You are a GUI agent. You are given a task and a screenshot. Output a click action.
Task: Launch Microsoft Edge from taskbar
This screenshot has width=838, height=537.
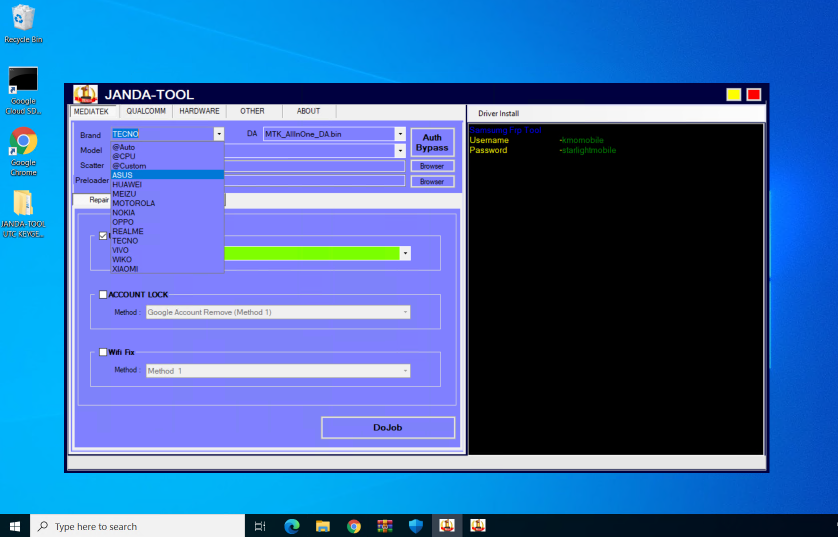[292, 526]
